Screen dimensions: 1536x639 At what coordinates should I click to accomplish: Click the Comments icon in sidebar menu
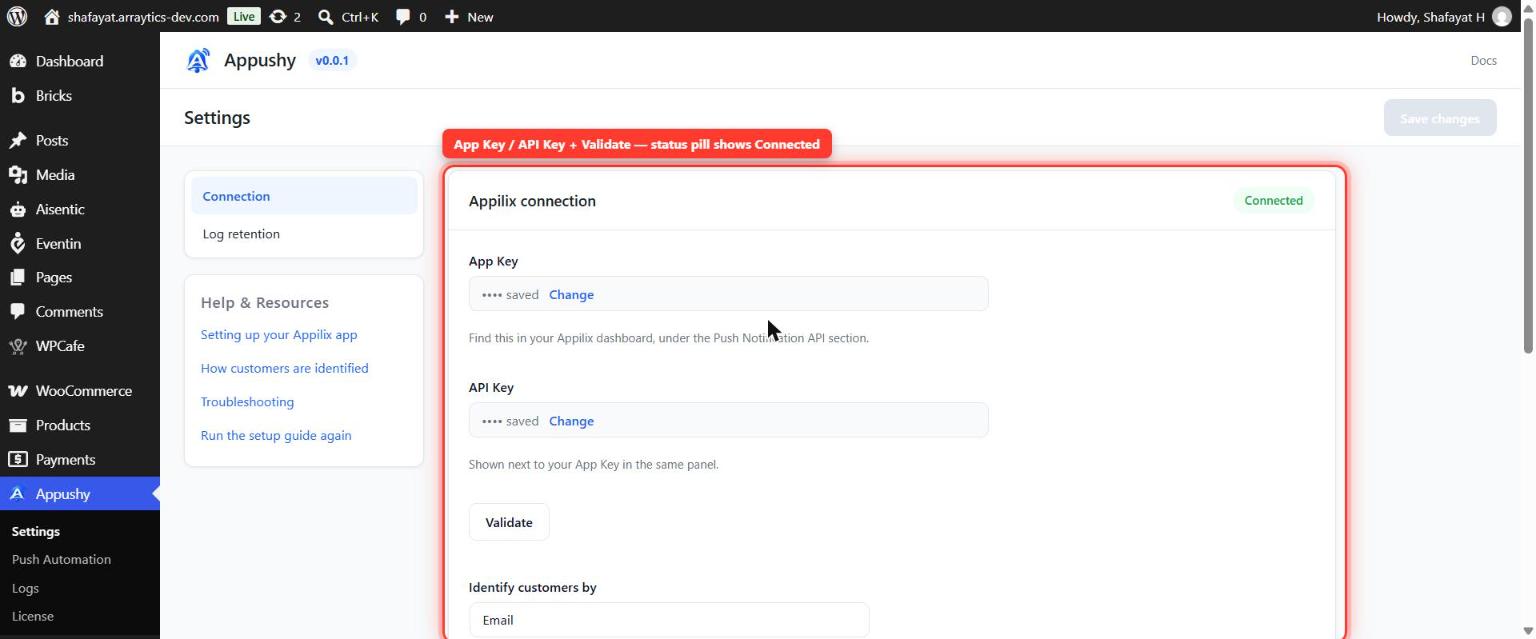point(17,311)
